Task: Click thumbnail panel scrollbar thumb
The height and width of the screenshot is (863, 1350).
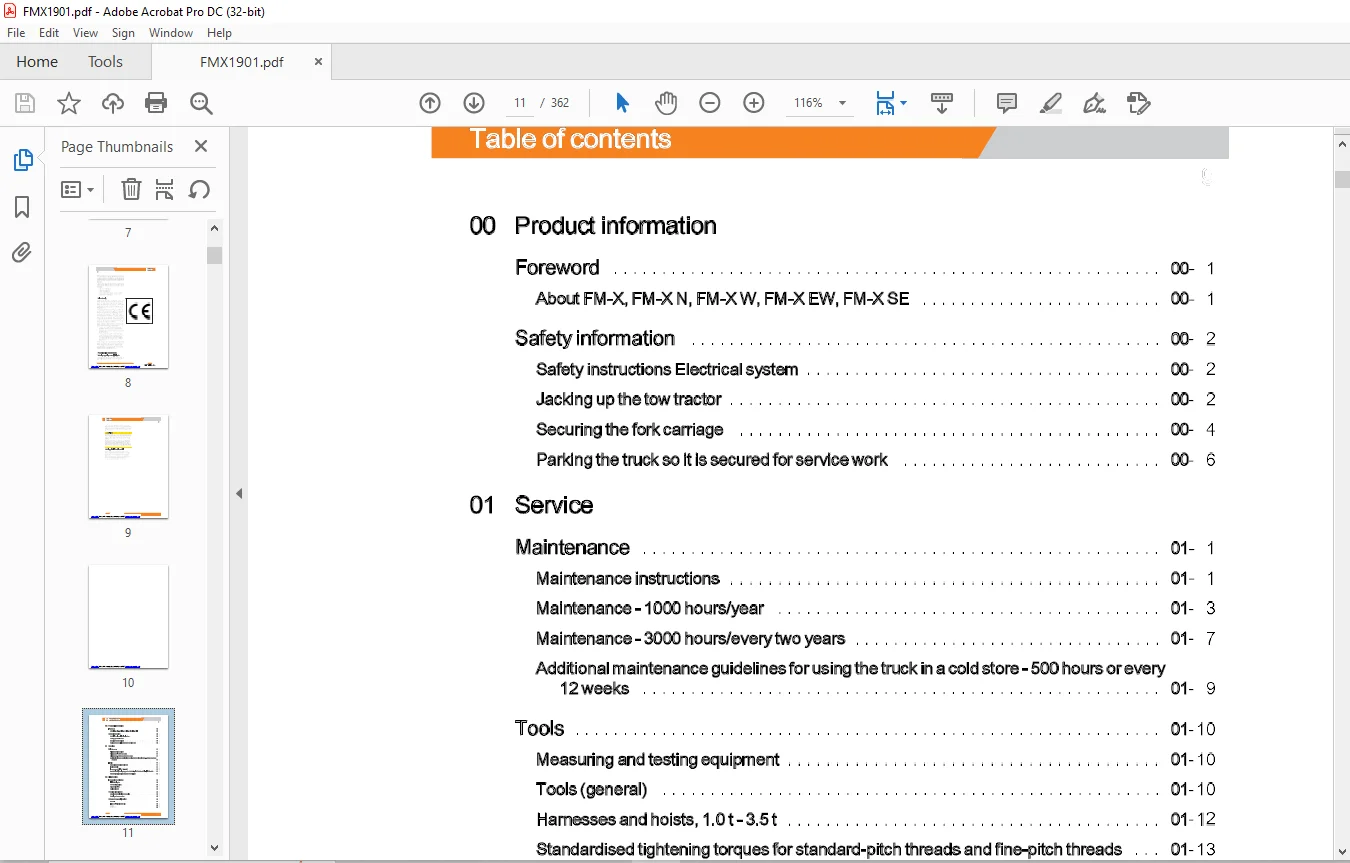Action: tap(214, 255)
